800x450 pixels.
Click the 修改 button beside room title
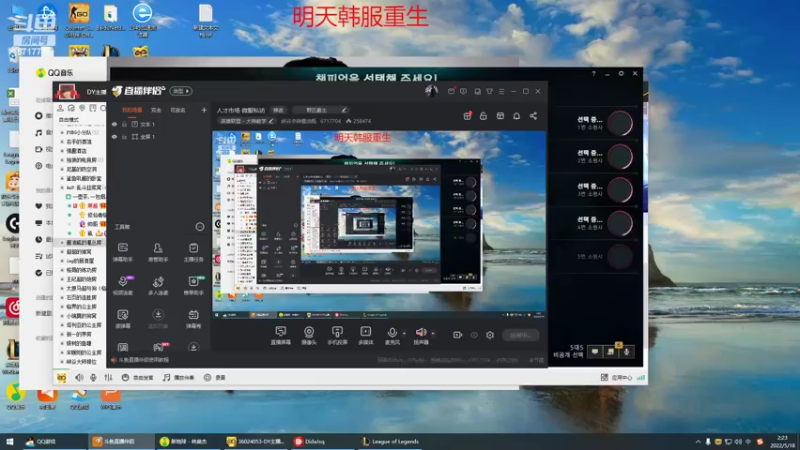click(279, 110)
